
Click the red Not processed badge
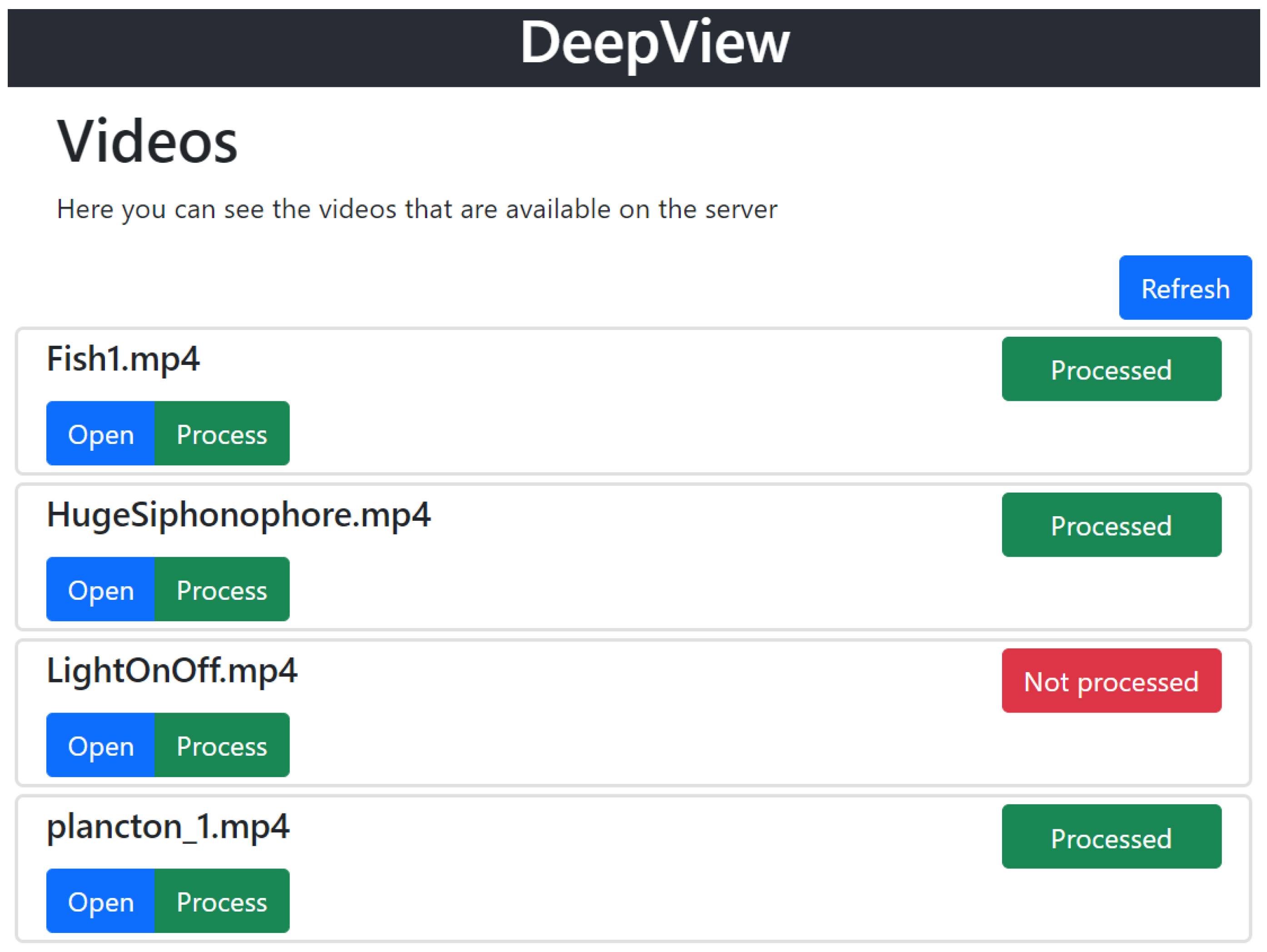click(x=1111, y=681)
